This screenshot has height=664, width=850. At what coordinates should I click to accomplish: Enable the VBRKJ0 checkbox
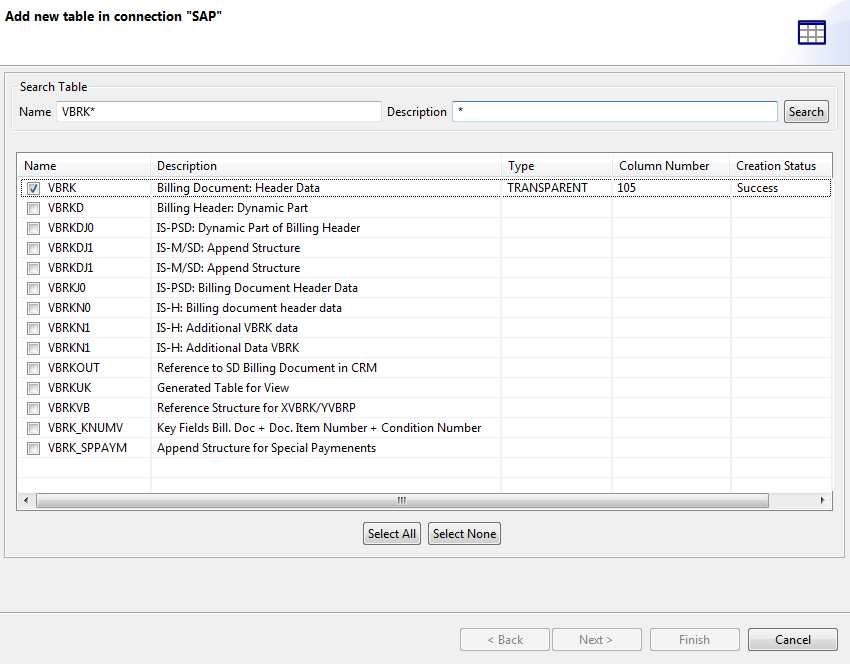click(x=33, y=287)
